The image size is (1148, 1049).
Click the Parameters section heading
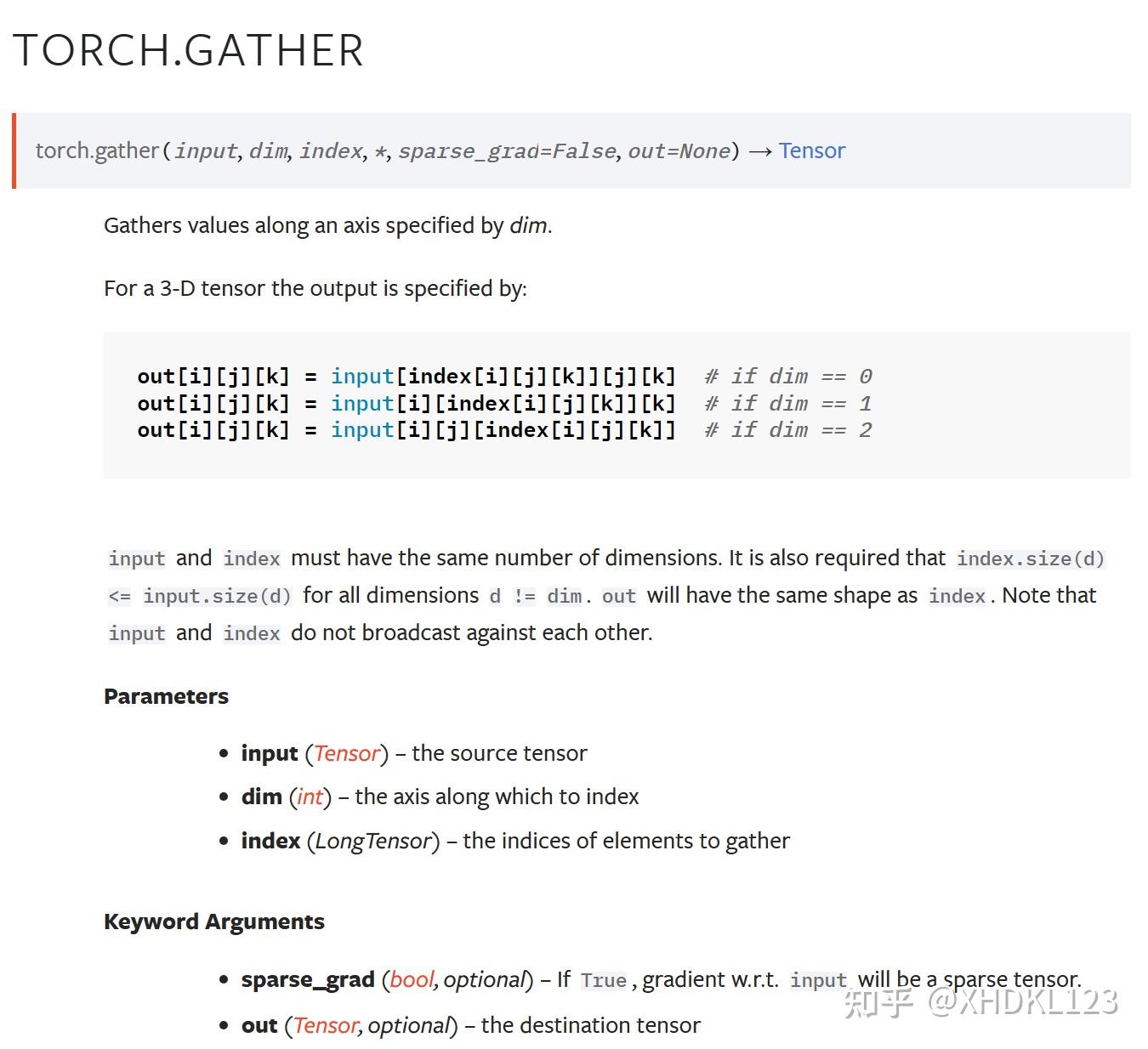tap(166, 696)
